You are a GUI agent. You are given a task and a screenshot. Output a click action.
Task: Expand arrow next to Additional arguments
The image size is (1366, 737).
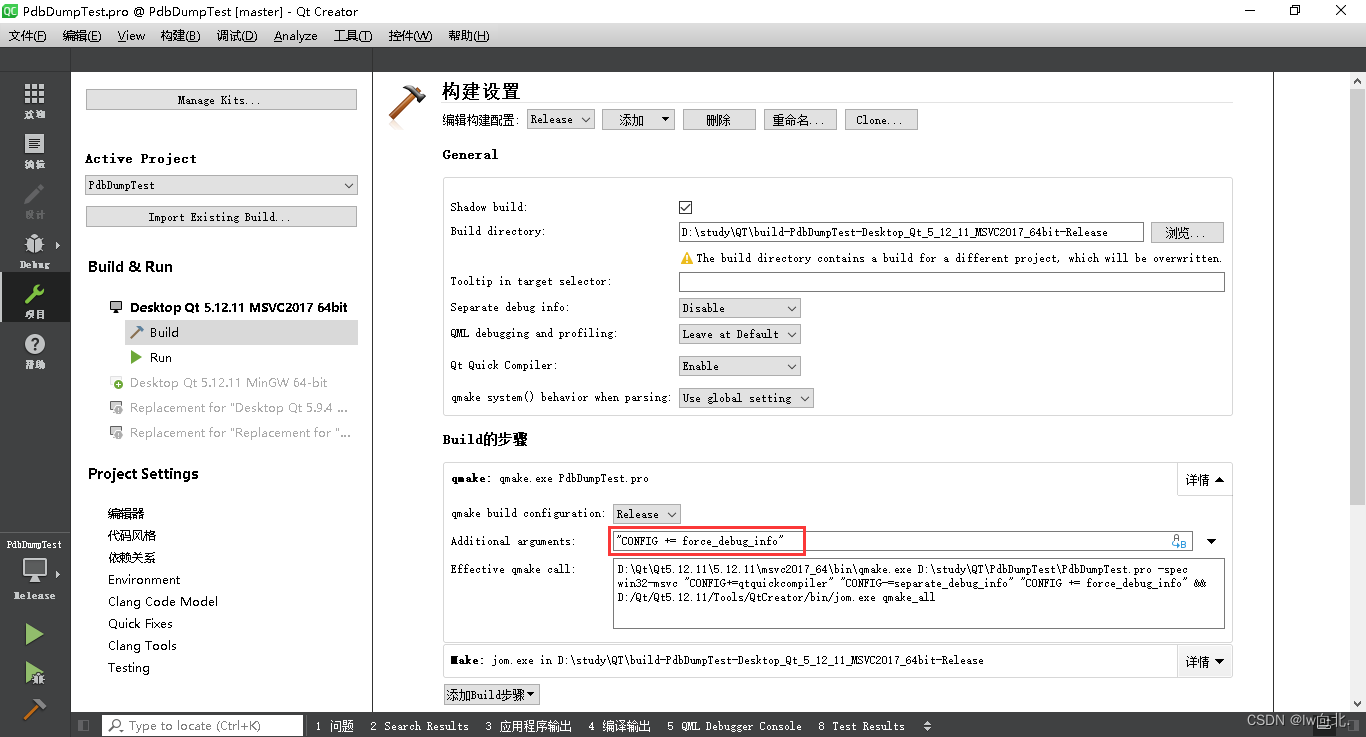coord(1211,541)
